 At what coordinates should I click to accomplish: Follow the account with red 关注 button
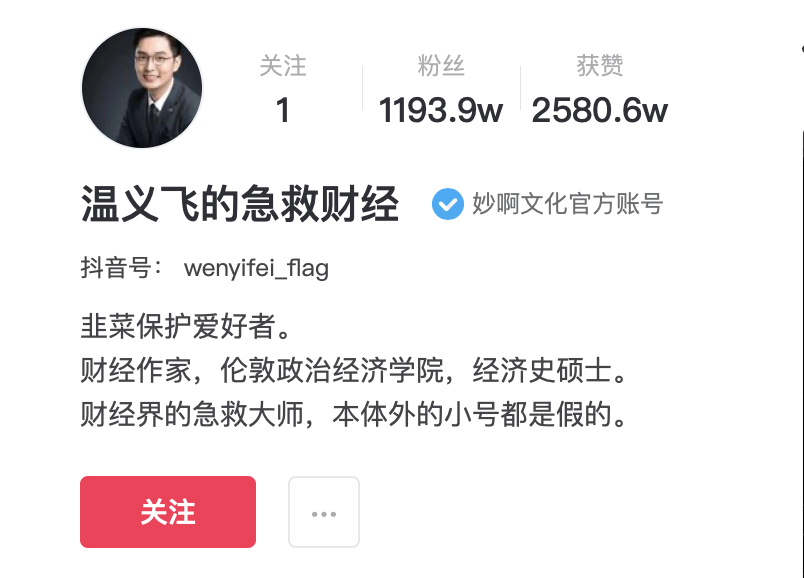coord(168,512)
